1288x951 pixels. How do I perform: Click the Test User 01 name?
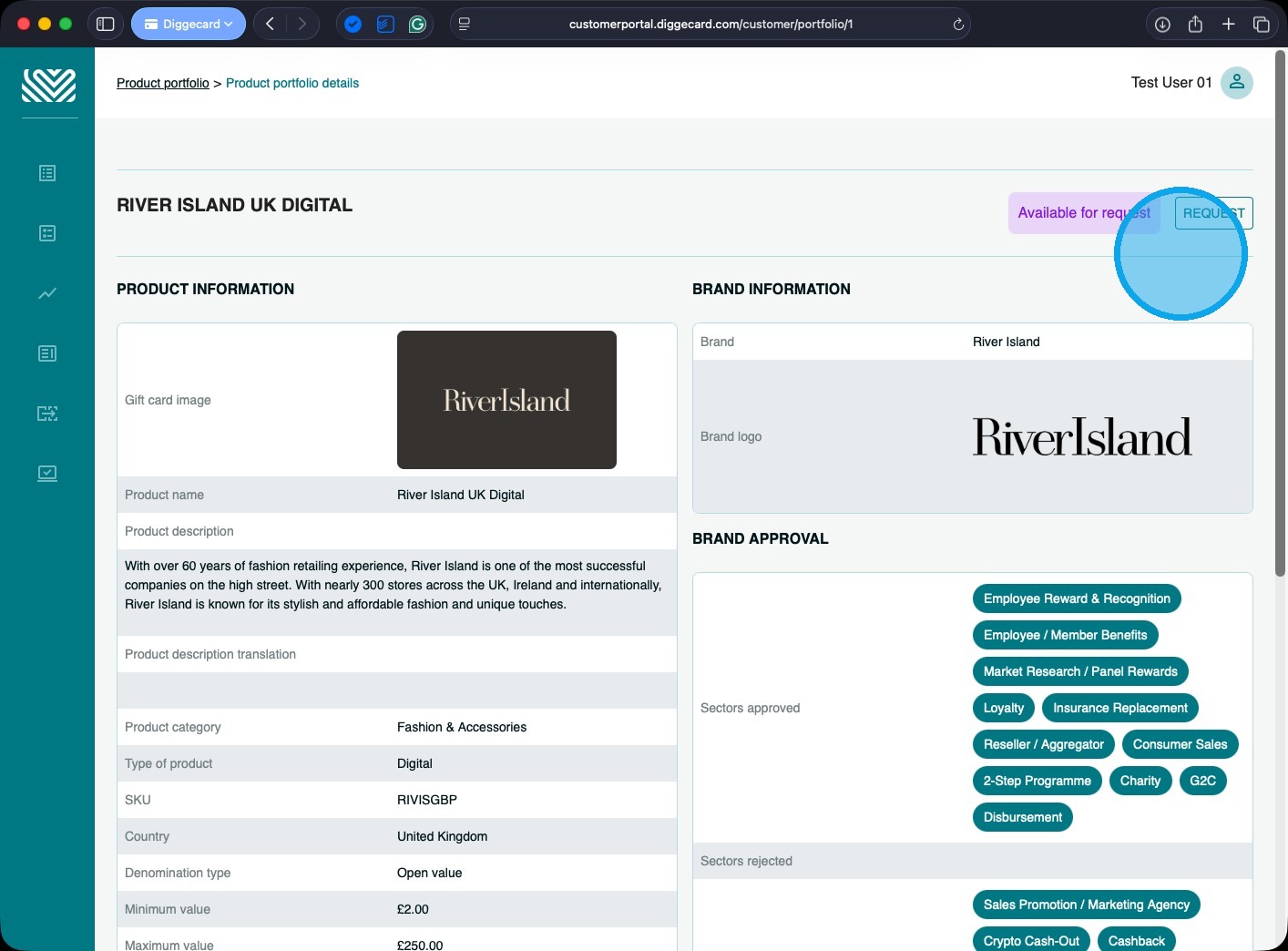[x=1171, y=83]
